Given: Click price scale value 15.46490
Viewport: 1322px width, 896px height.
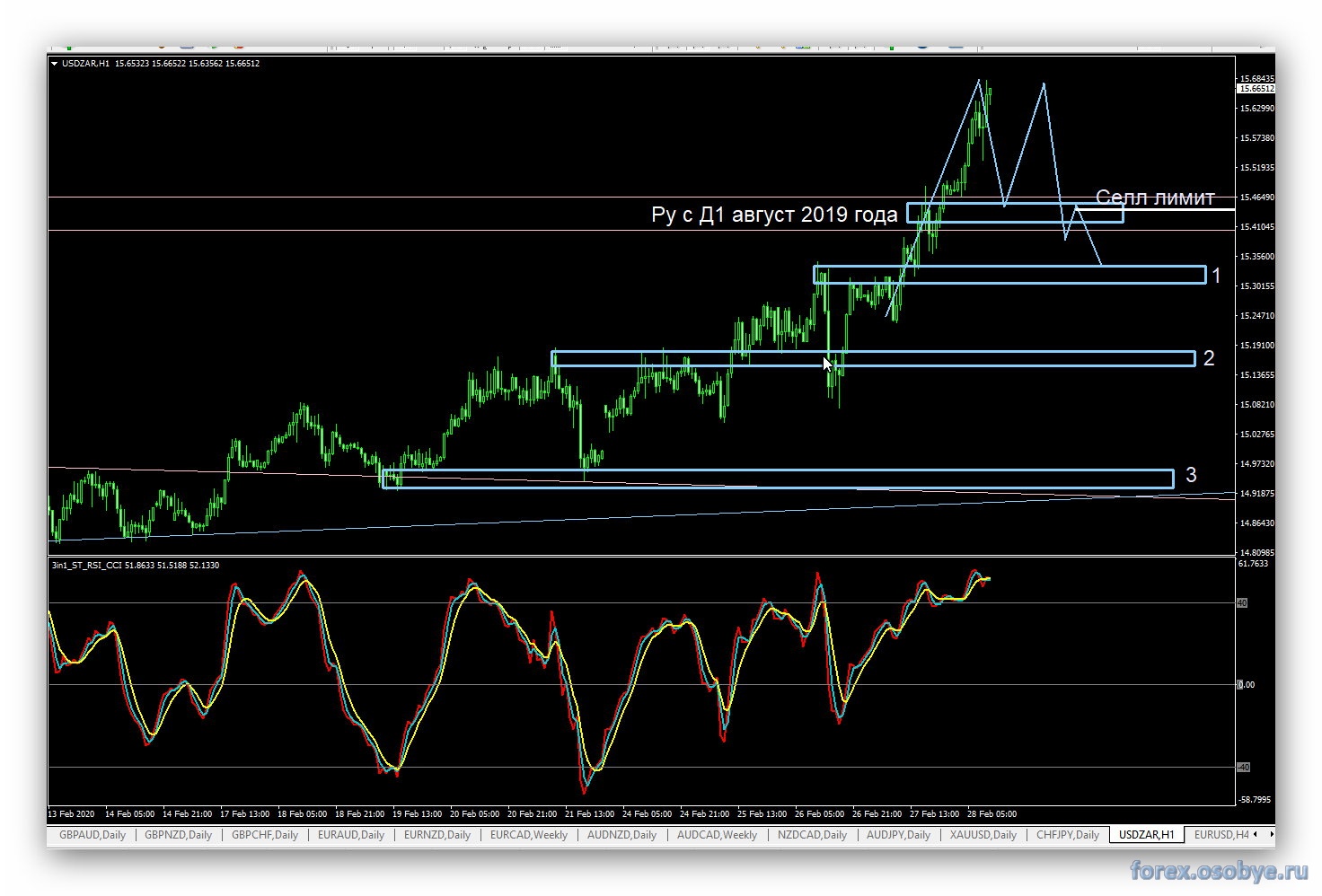Looking at the screenshot, I should pos(1256,198).
